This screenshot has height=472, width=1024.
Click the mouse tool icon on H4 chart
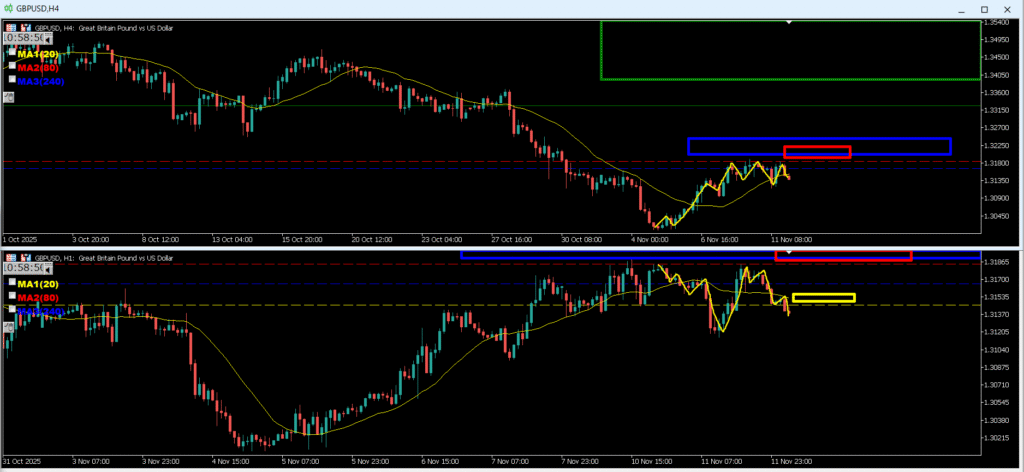[x=8, y=97]
